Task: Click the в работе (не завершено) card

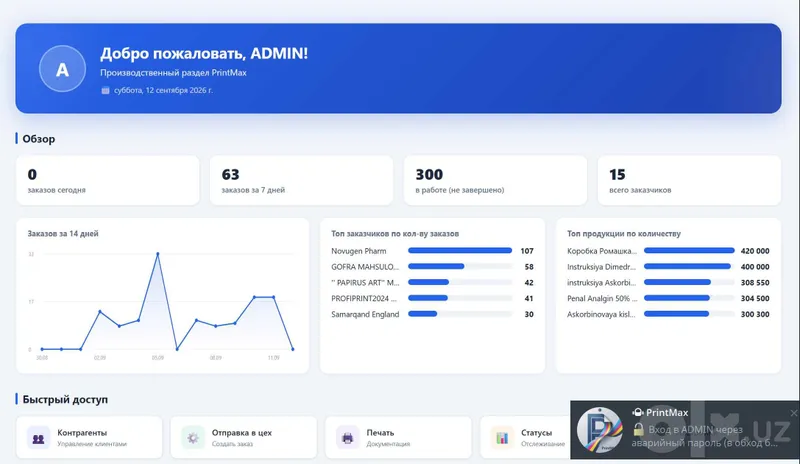Action: pyautogui.click(x=495, y=181)
